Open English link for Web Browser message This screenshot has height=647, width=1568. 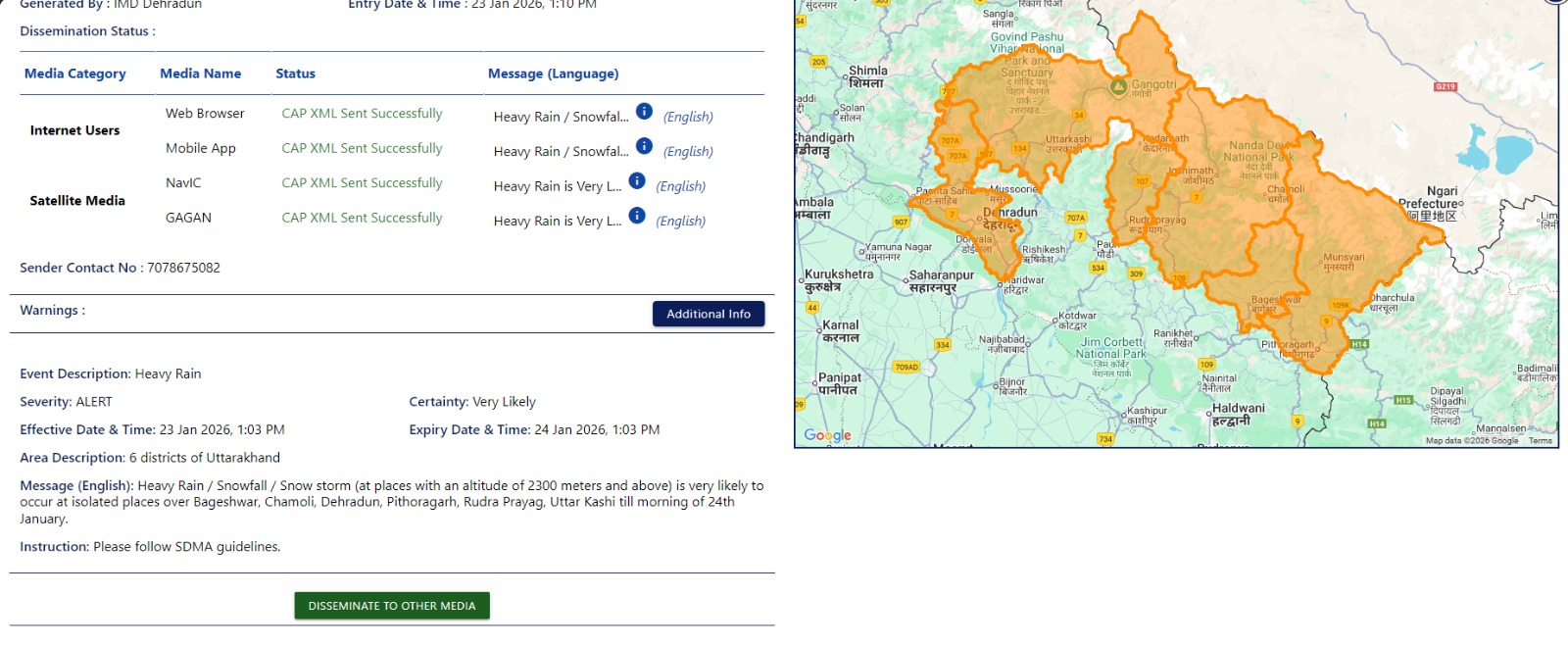[688, 117]
